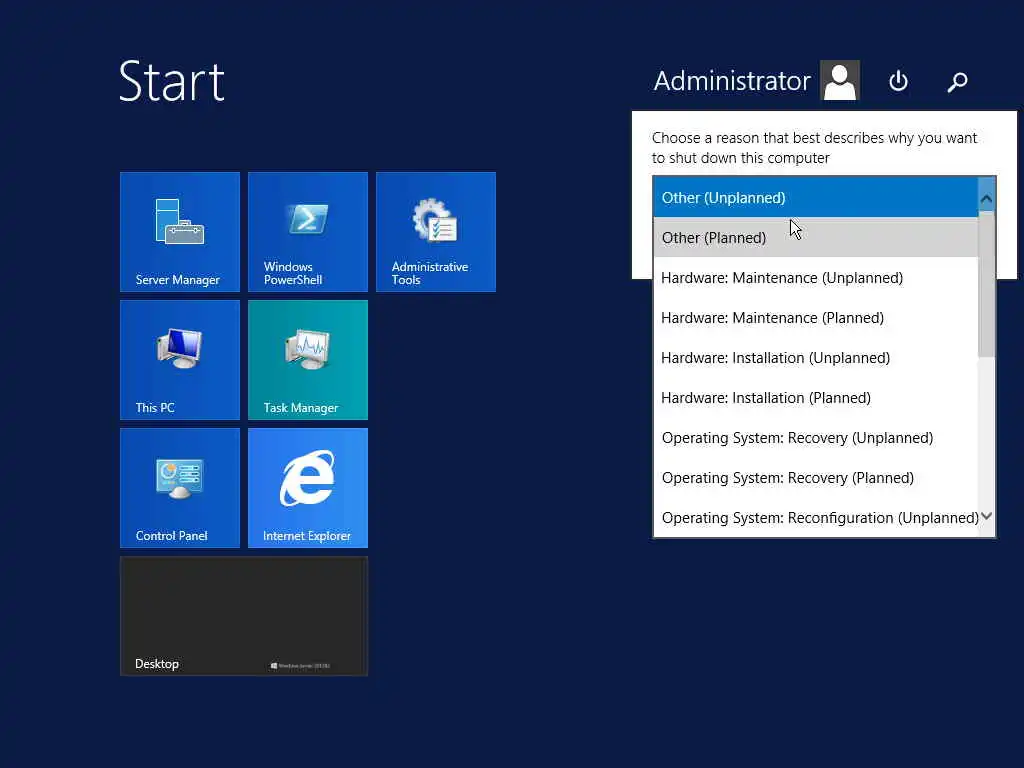Screen dimensions: 1024x768
Task: Select Hardware: Maintenance (Unplanned)
Action: (x=815, y=278)
